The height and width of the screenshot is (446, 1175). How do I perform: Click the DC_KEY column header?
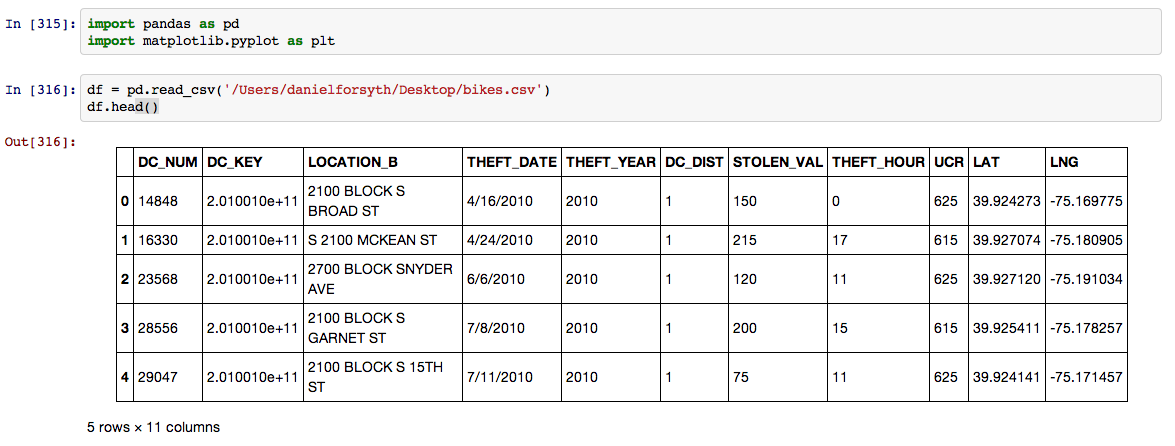click(x=235, y=162)
